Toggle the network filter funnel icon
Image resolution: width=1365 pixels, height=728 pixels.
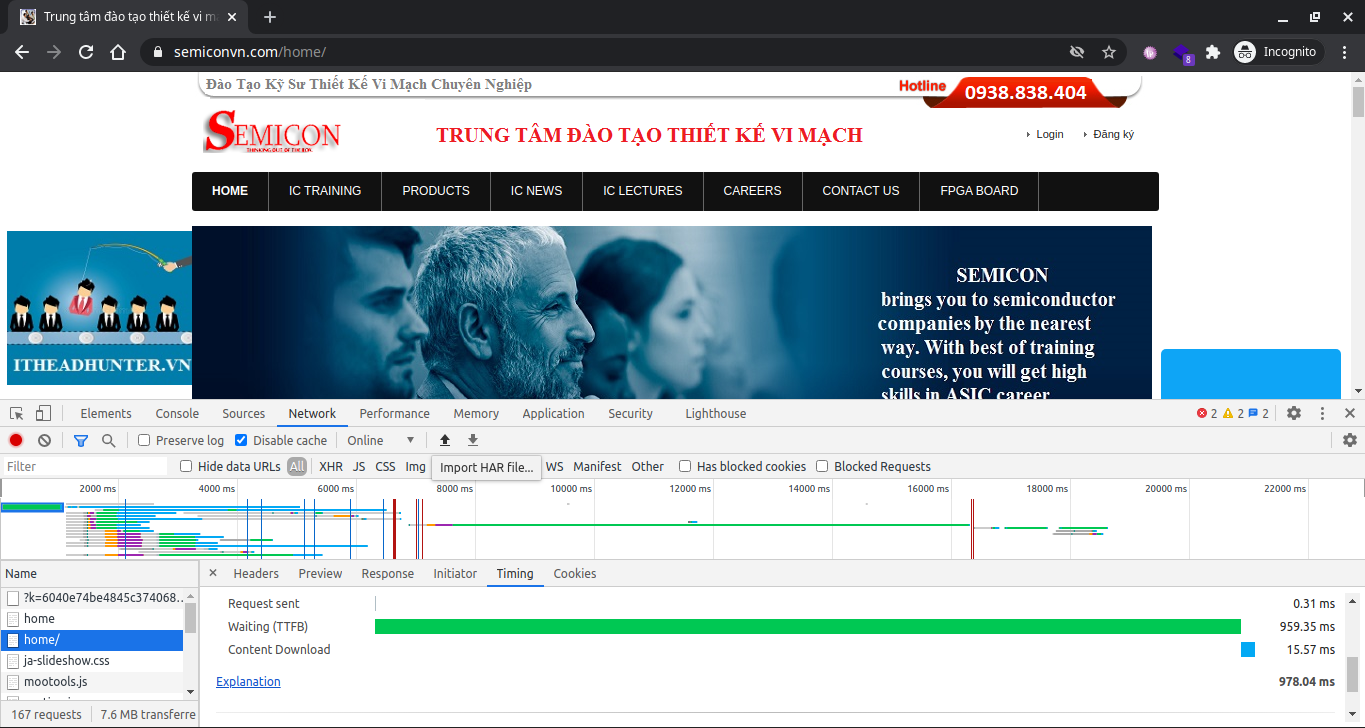pos(81,440)
